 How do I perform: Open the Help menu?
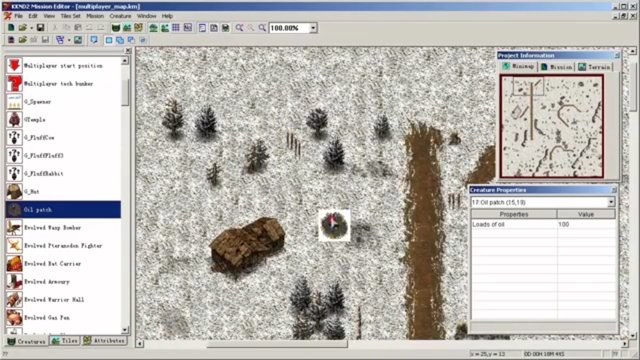point(167,16)
